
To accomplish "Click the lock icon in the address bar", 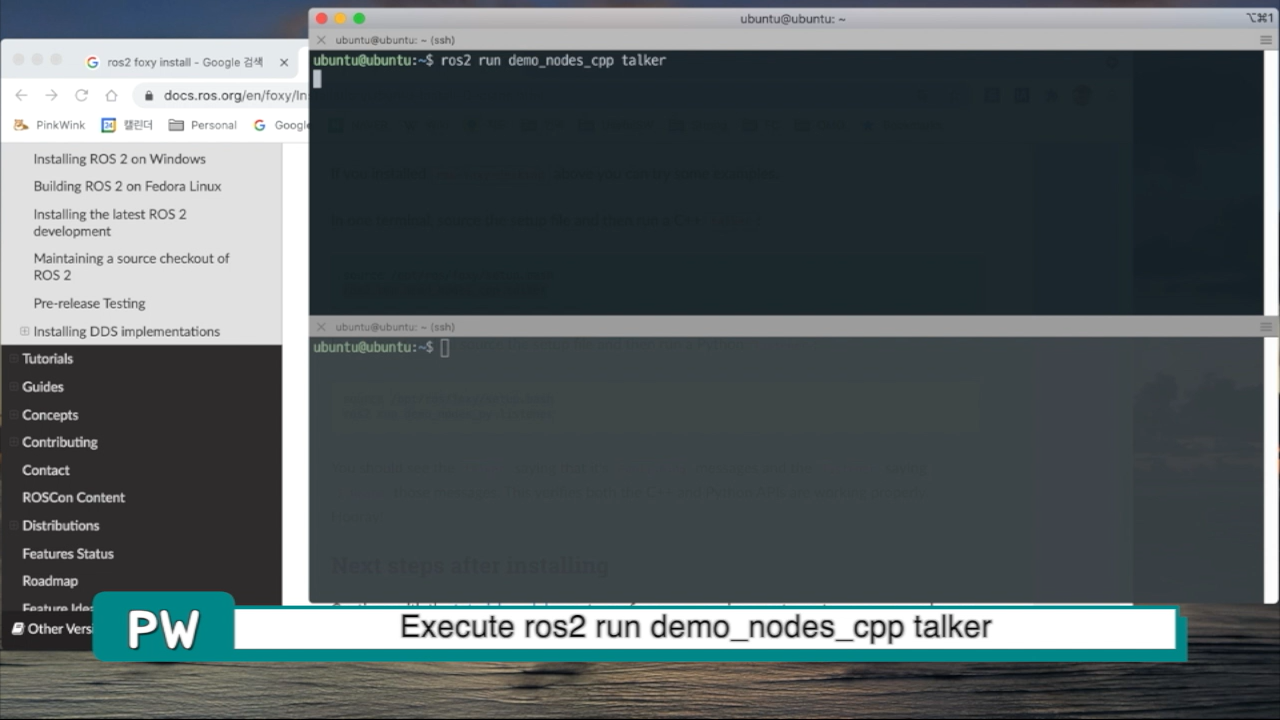I will [x=149, y=96].
